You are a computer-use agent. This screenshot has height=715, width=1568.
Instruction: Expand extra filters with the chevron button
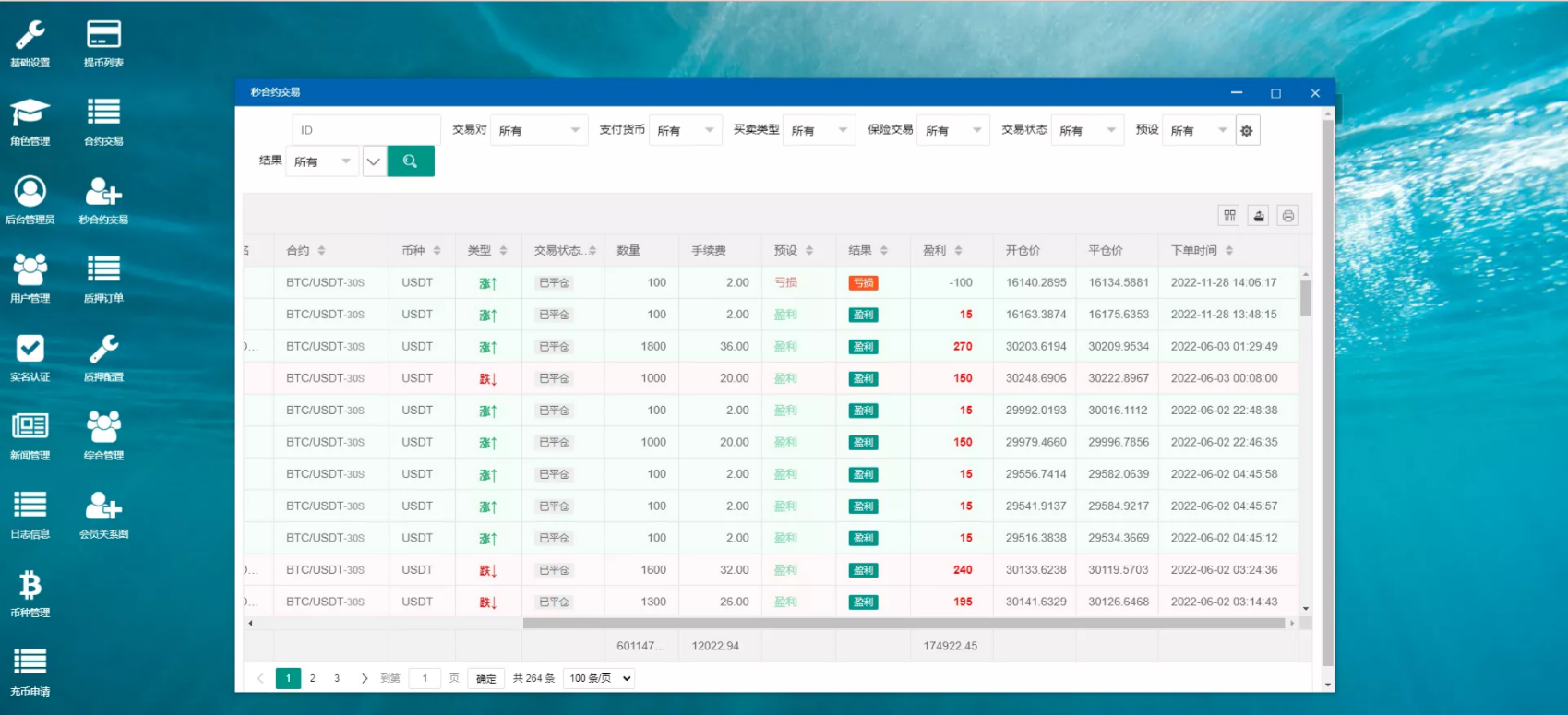point(374,161)
